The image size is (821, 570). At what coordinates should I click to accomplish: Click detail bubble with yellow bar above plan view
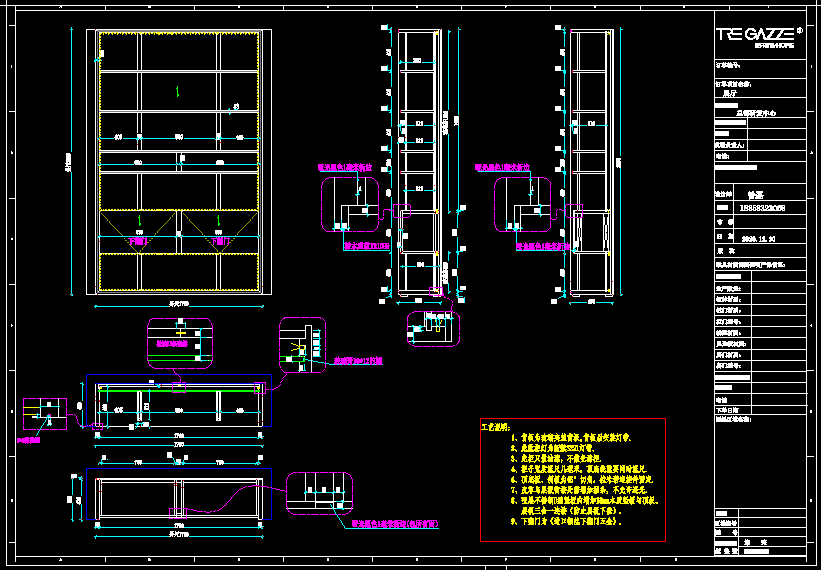(x=180, y=341)
